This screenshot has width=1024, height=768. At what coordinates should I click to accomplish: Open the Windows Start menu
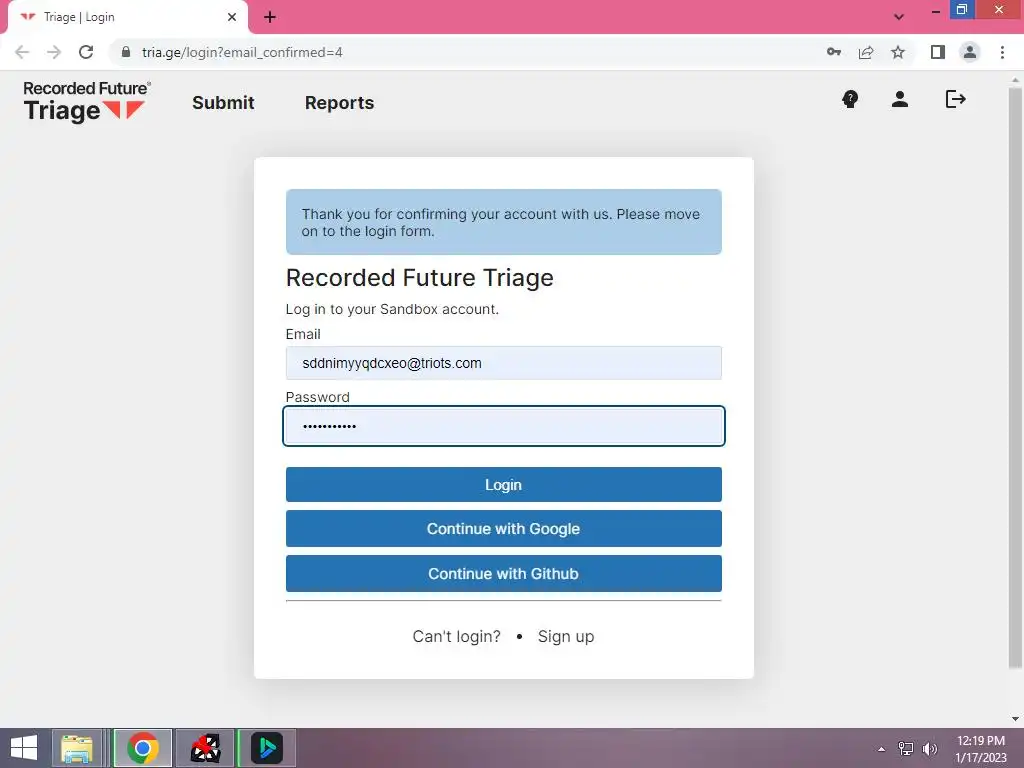click(24, 748)
